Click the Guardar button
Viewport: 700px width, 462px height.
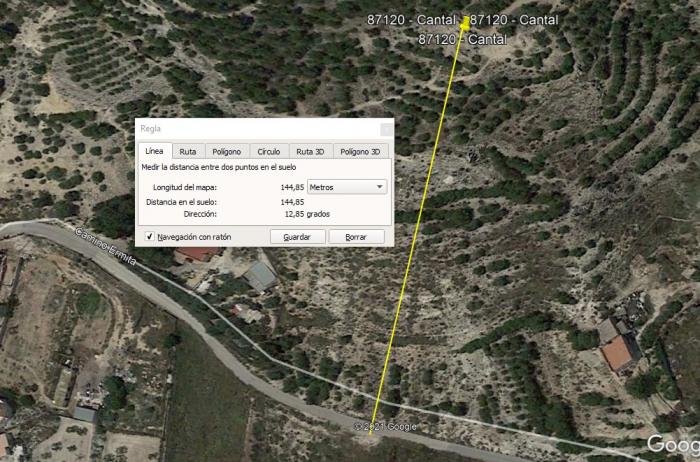(297, 237)
